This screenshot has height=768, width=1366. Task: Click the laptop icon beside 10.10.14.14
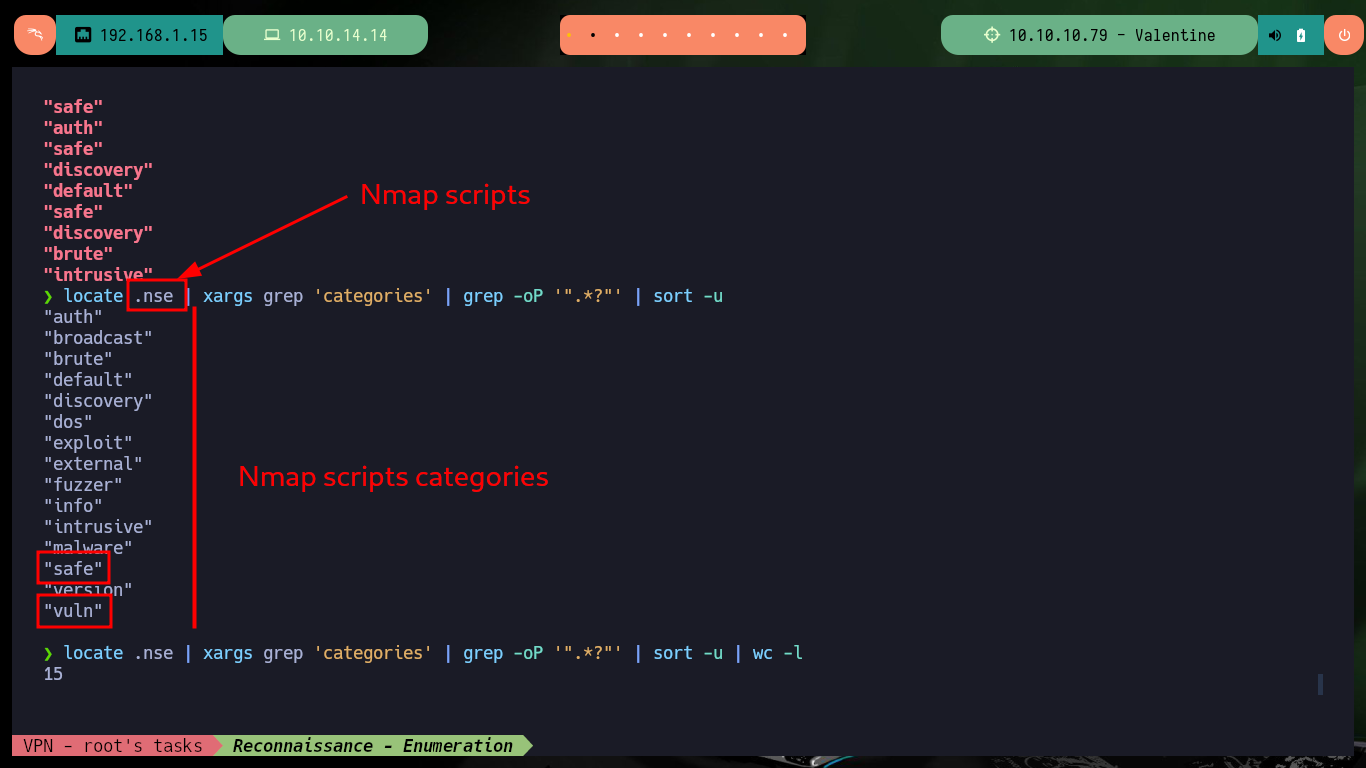coord(271,35)
